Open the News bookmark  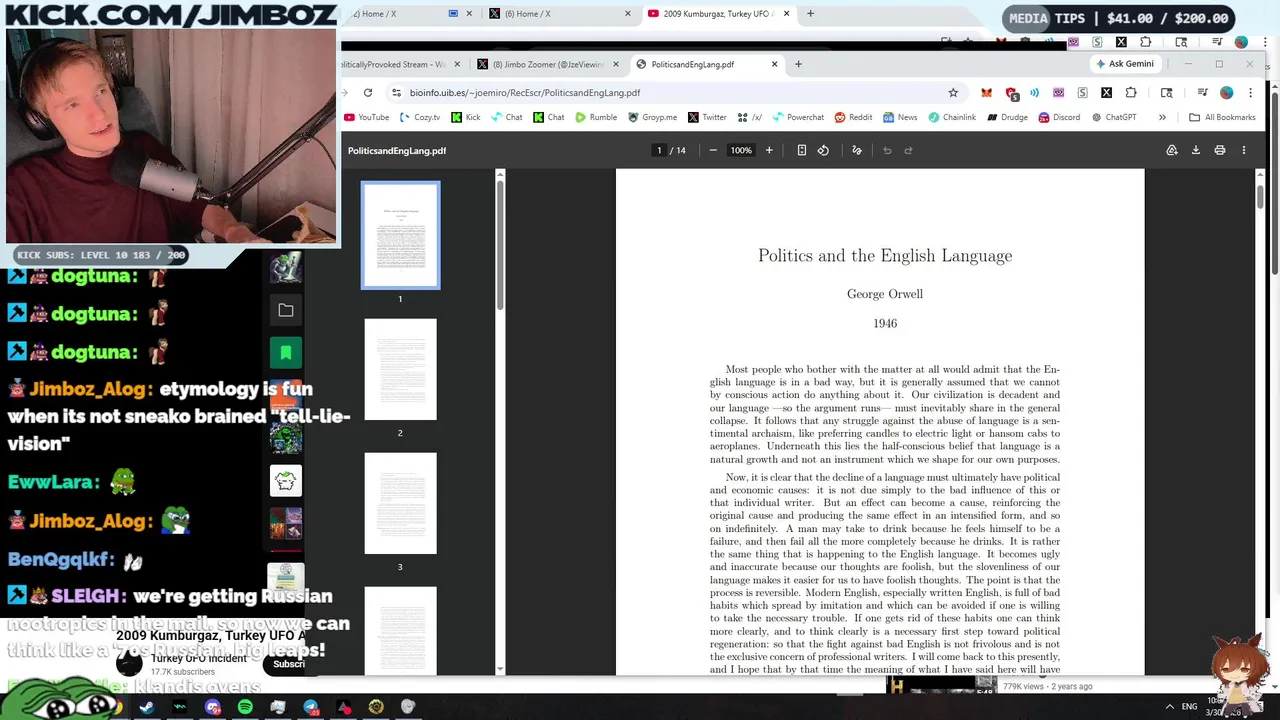pos(899,117)
